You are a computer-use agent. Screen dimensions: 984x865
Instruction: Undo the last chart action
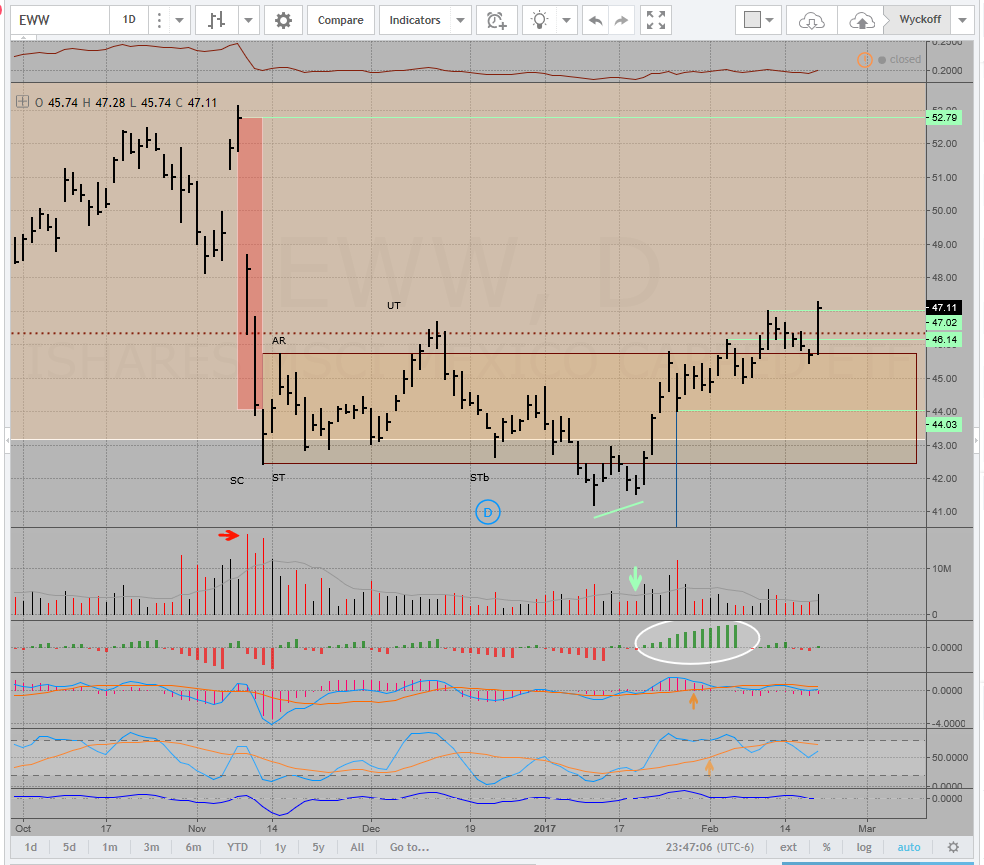click(596, 20)
